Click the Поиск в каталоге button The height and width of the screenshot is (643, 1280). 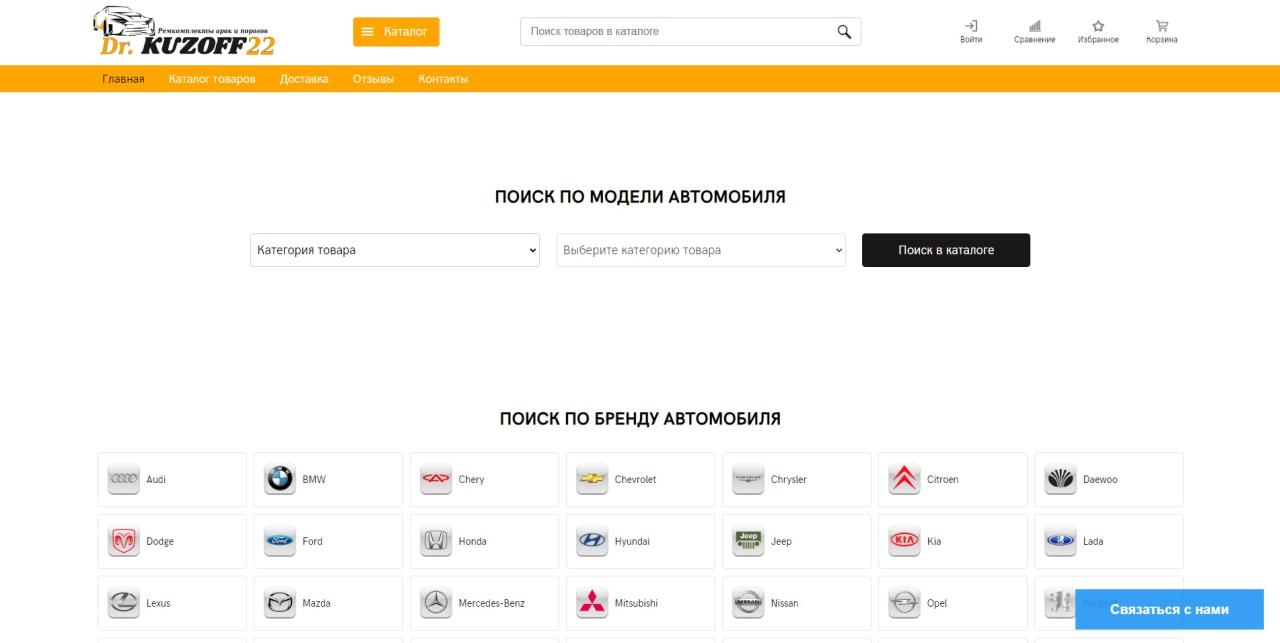pos(946,250)
